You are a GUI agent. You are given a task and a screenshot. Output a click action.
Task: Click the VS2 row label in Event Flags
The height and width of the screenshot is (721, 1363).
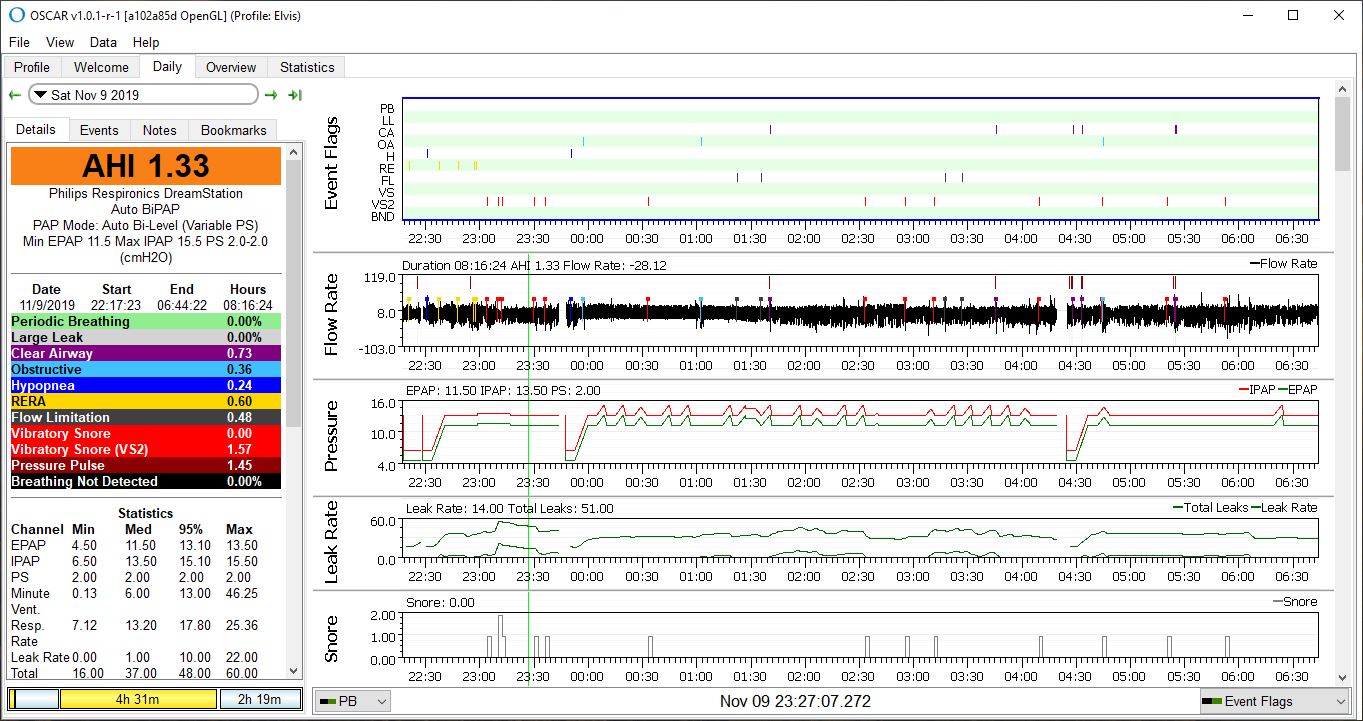click(x=383, y=204)
